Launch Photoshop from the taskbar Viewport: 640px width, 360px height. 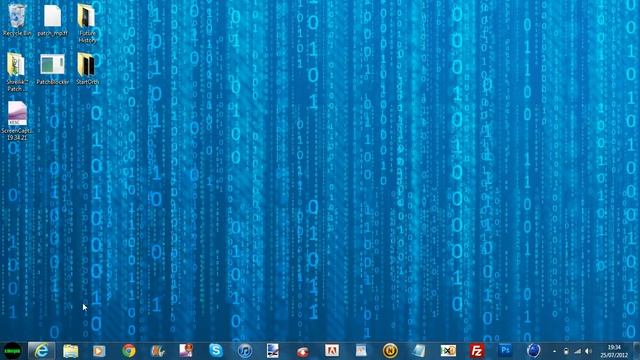[x=505, y=350]
